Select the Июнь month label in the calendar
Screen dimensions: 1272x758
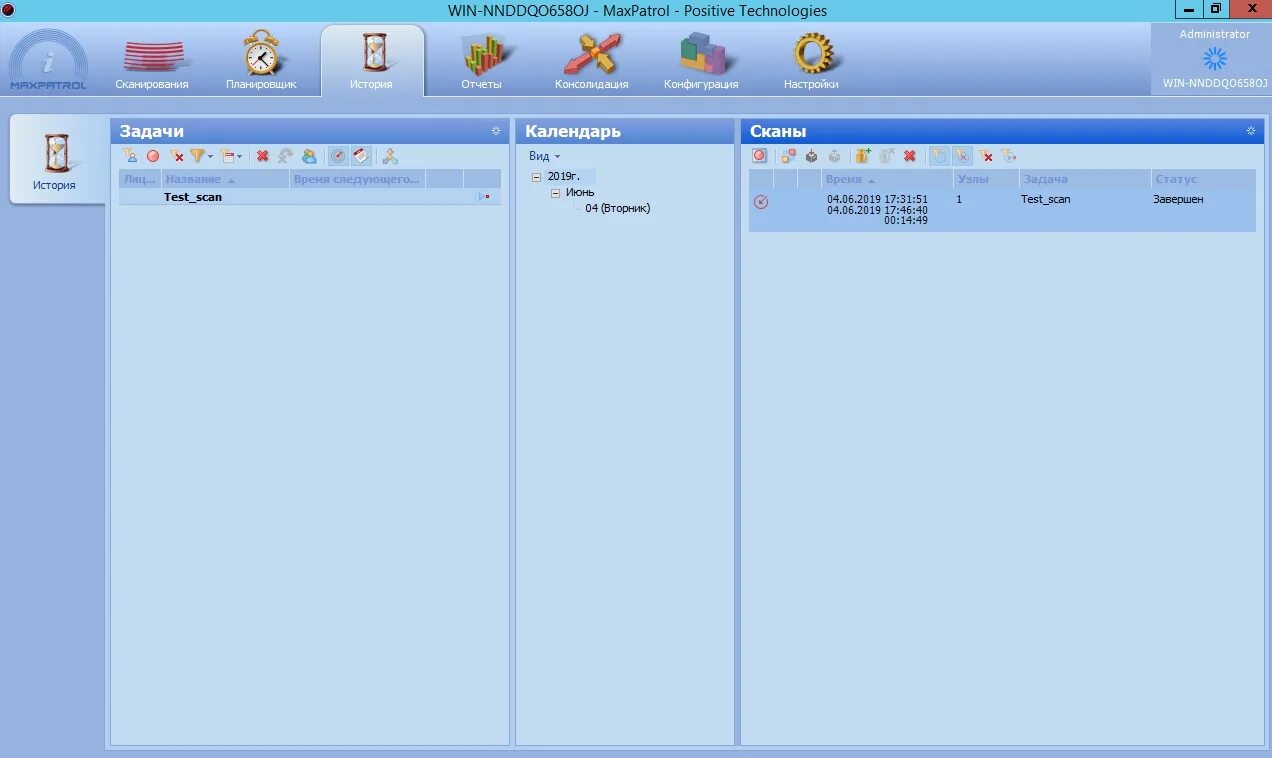tap(580, 192)
